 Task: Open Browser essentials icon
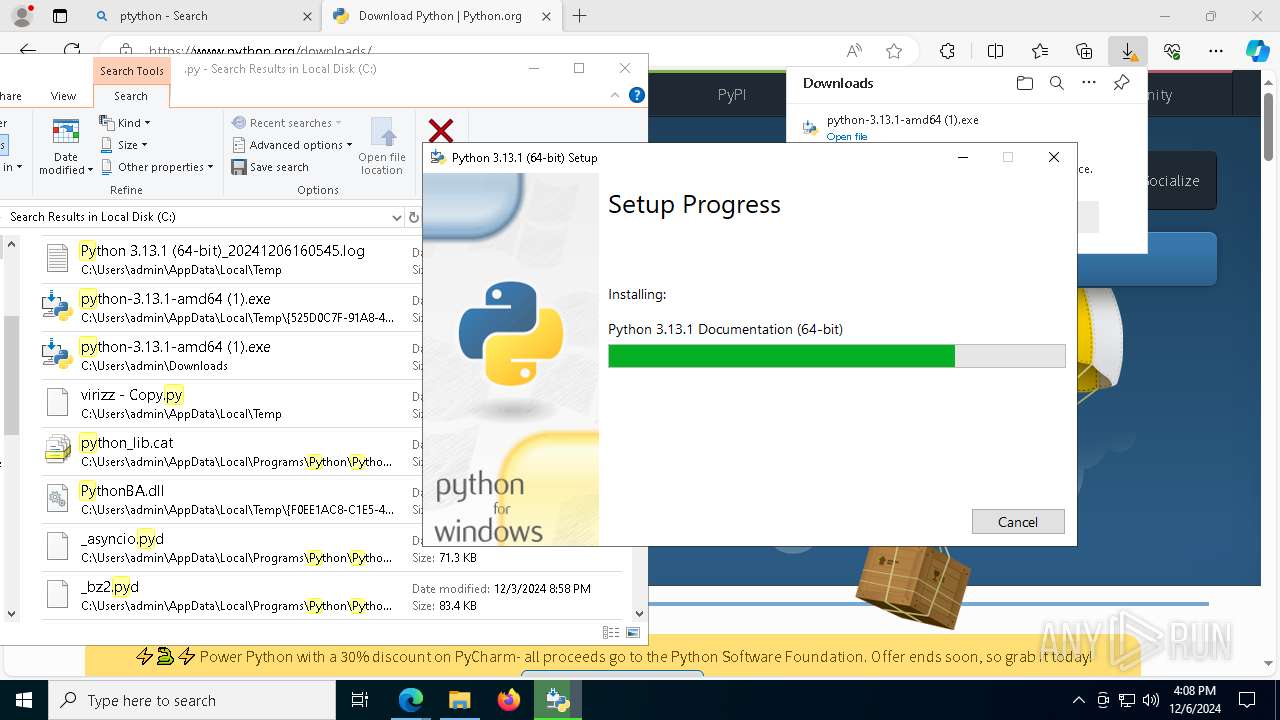[x=1172, y=51]
